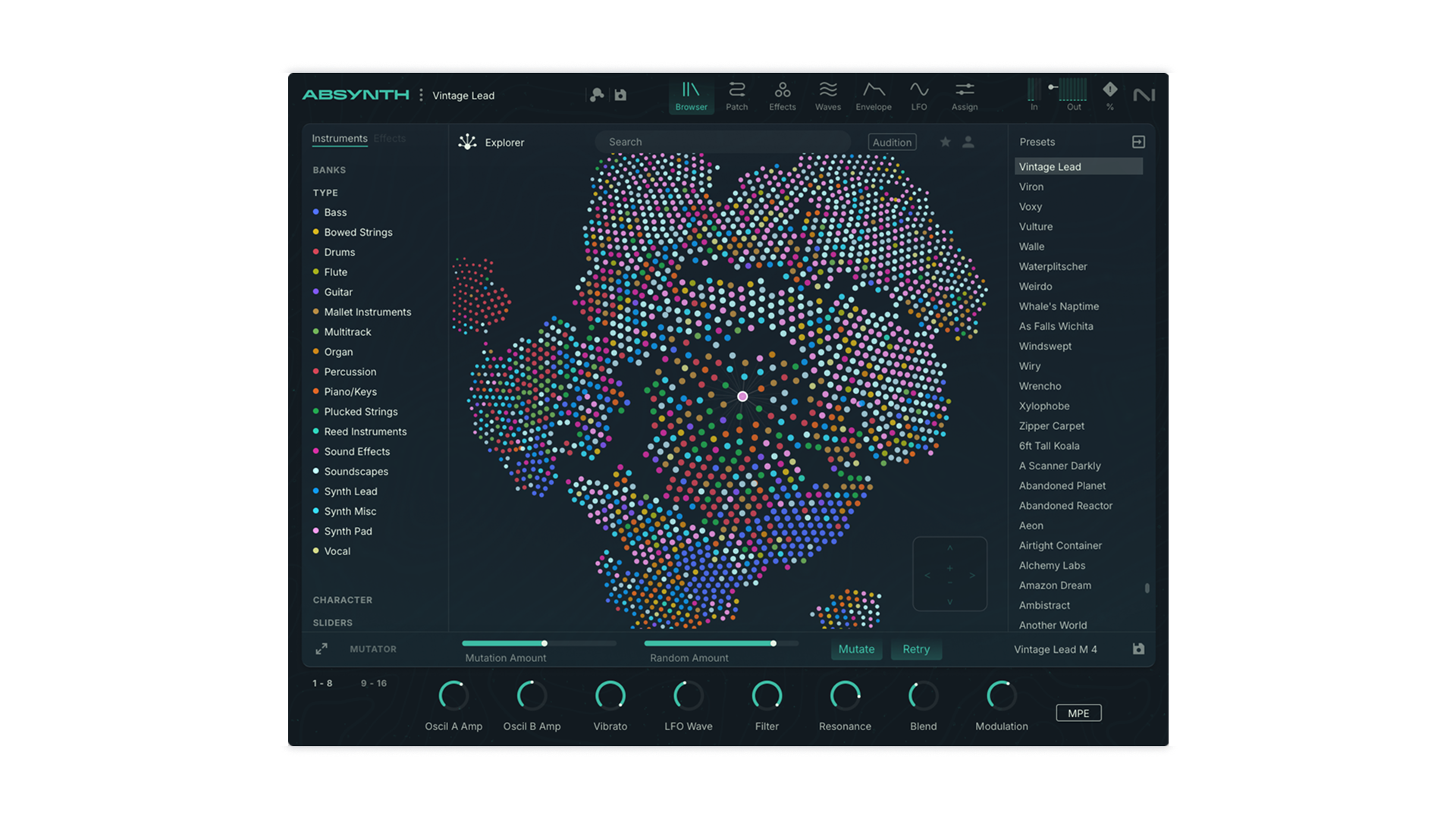
Task: Open the Waves editor icon
Action: pyautogui.click(x=827, y=96)
